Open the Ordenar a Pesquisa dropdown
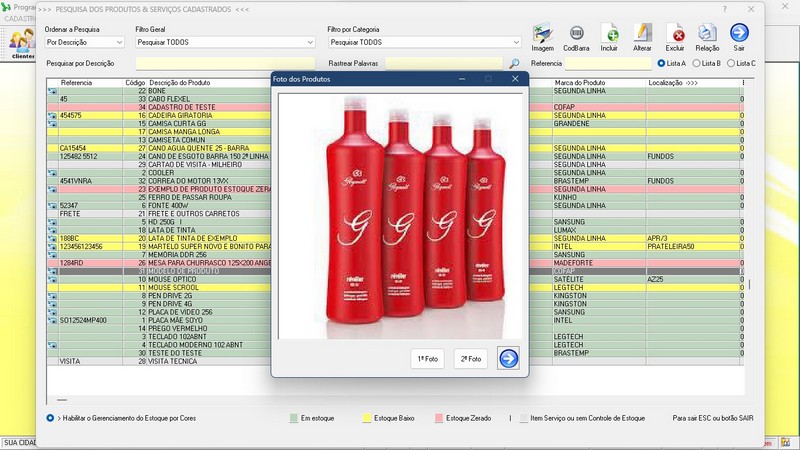 pos(85,42)
